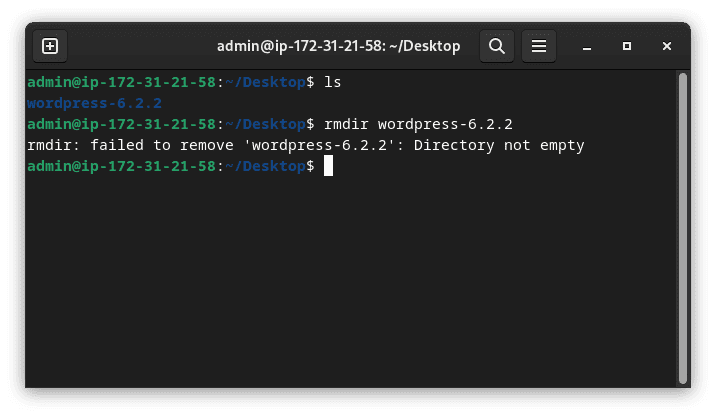This screenshot has height=416, width=716.
Task: Minimize the terminal window
Action: tap(587, 47)
